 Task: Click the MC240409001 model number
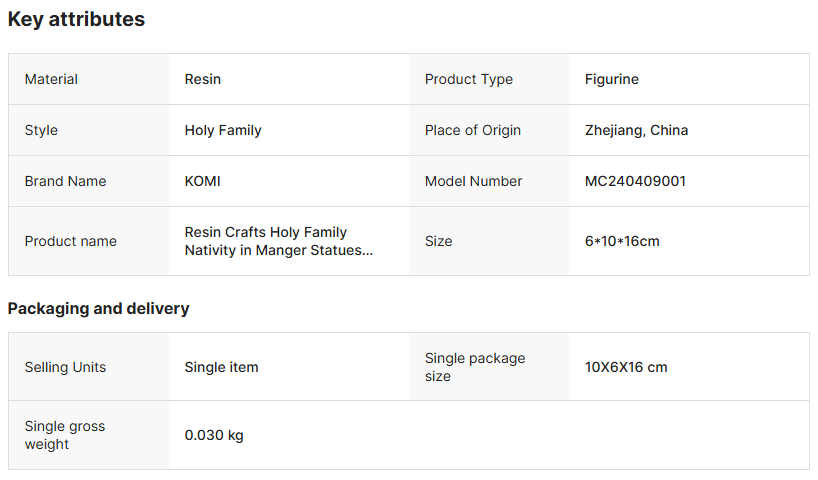(x=635, y=181)
